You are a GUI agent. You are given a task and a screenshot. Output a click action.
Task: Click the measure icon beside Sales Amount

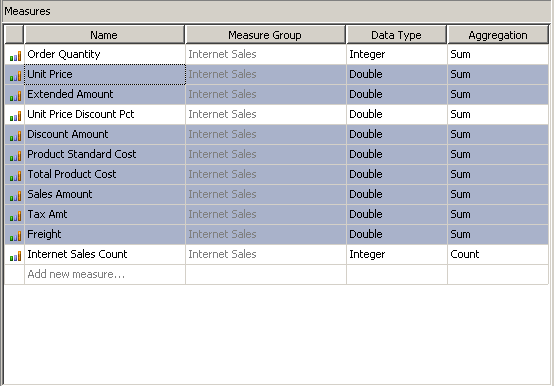point(15,196)
